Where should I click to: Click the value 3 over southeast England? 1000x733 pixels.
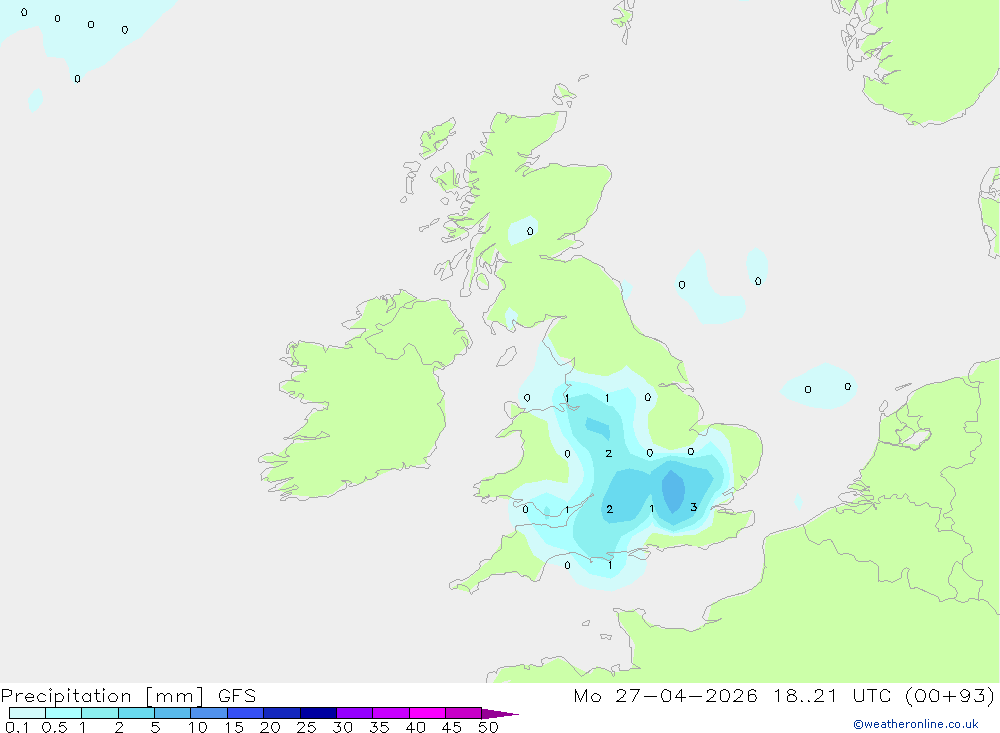pyautogui.click(x=693, y=507)
